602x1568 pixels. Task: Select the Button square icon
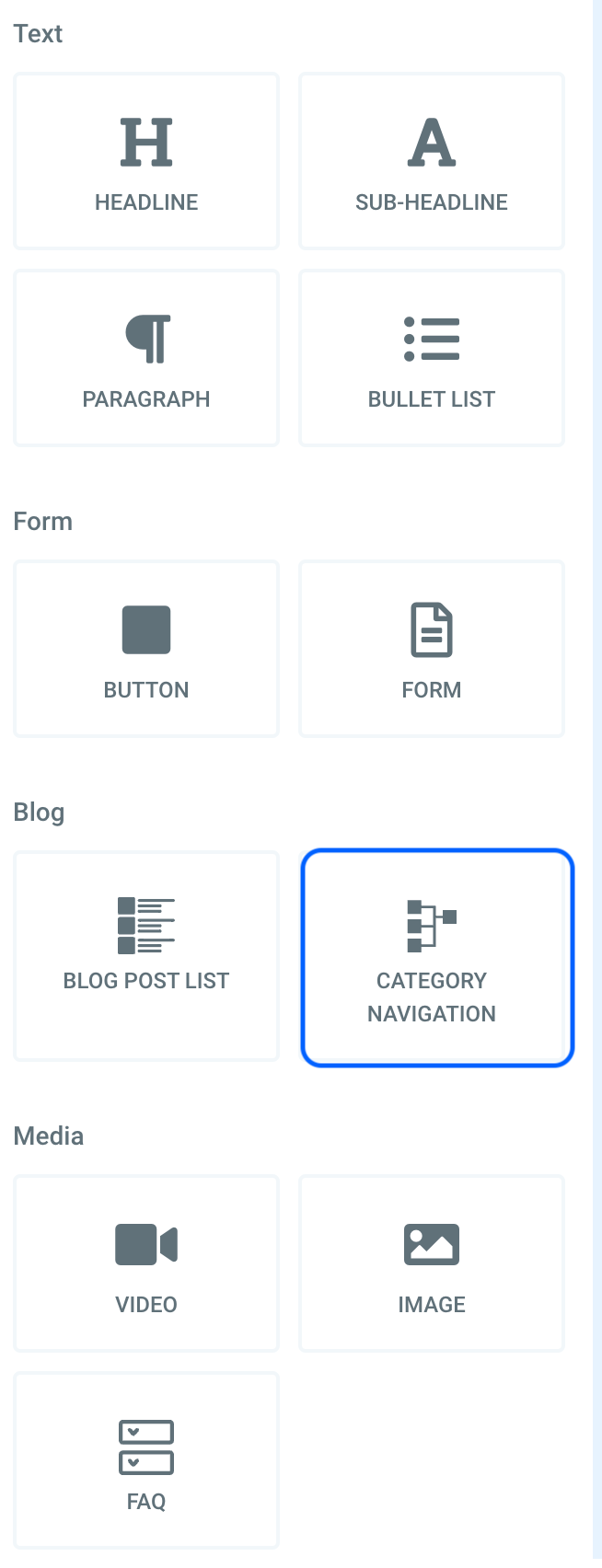(146, 629)
